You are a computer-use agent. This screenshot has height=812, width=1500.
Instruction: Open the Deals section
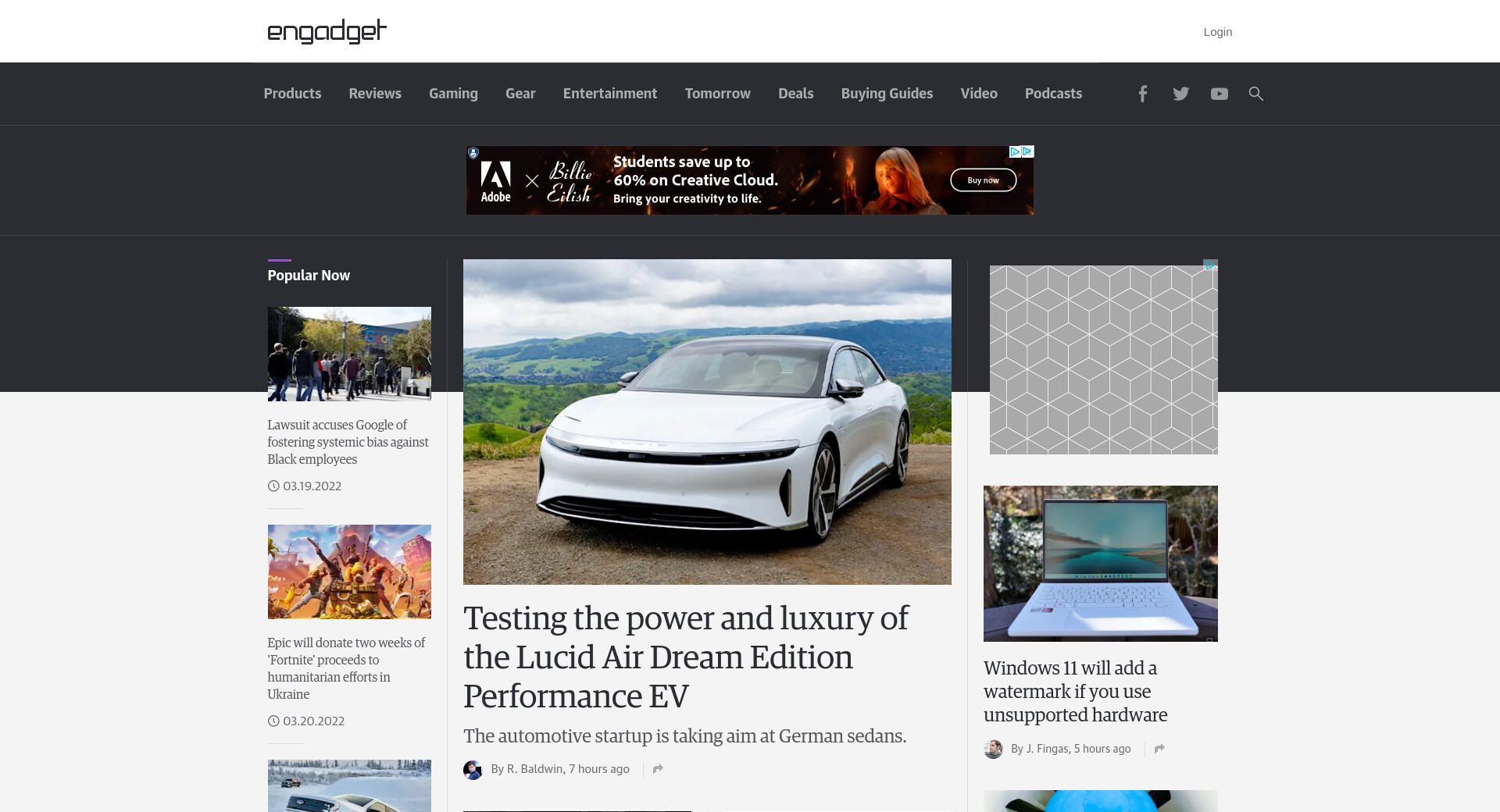point(796,94)
